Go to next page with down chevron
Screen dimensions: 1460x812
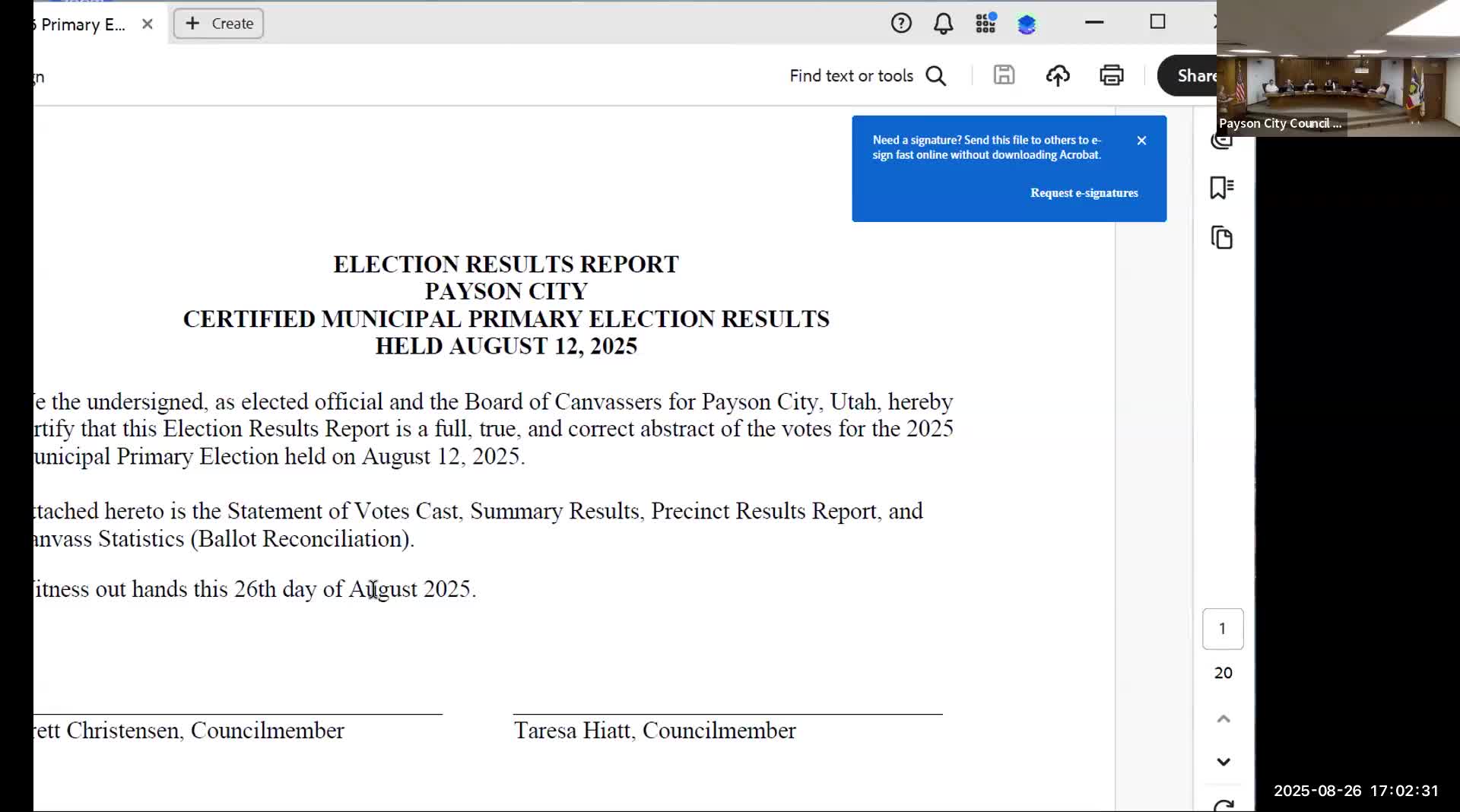coord(1223,762)
